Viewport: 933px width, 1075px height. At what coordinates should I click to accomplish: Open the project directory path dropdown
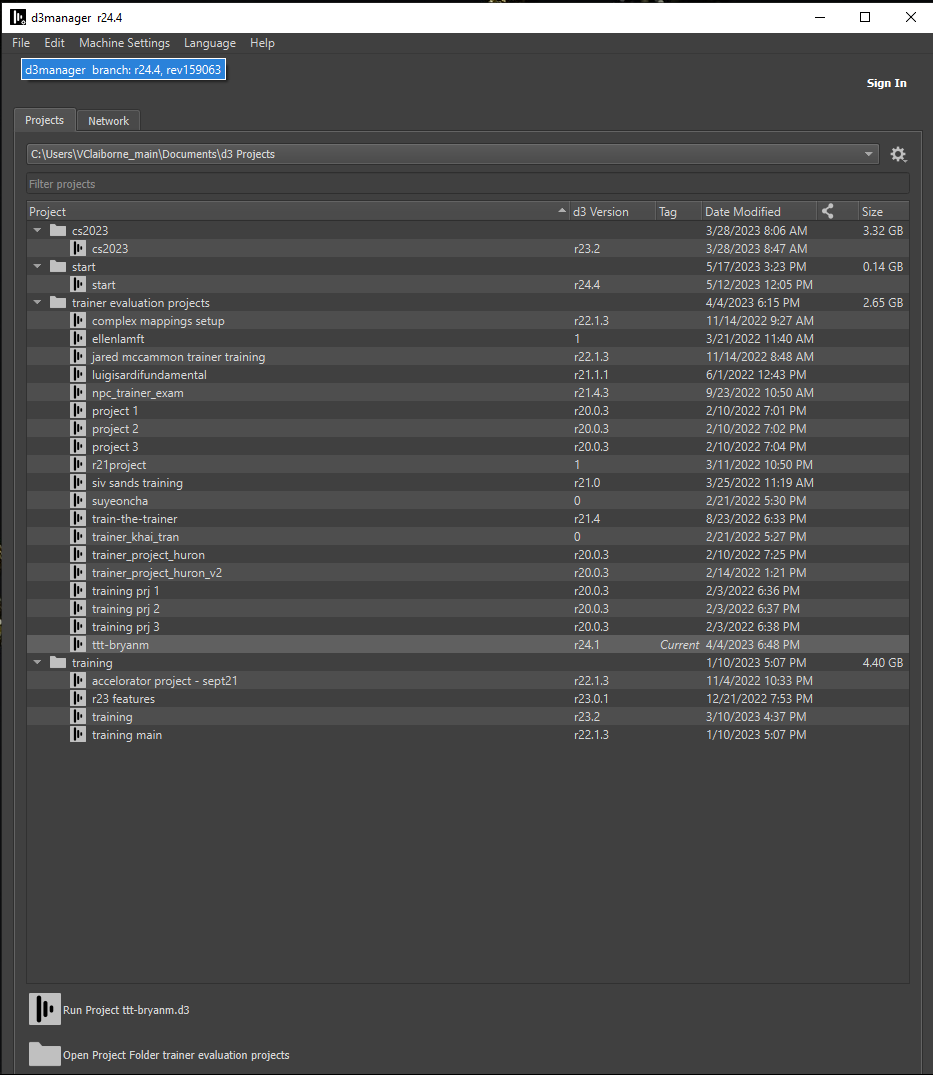pos(869,154)
